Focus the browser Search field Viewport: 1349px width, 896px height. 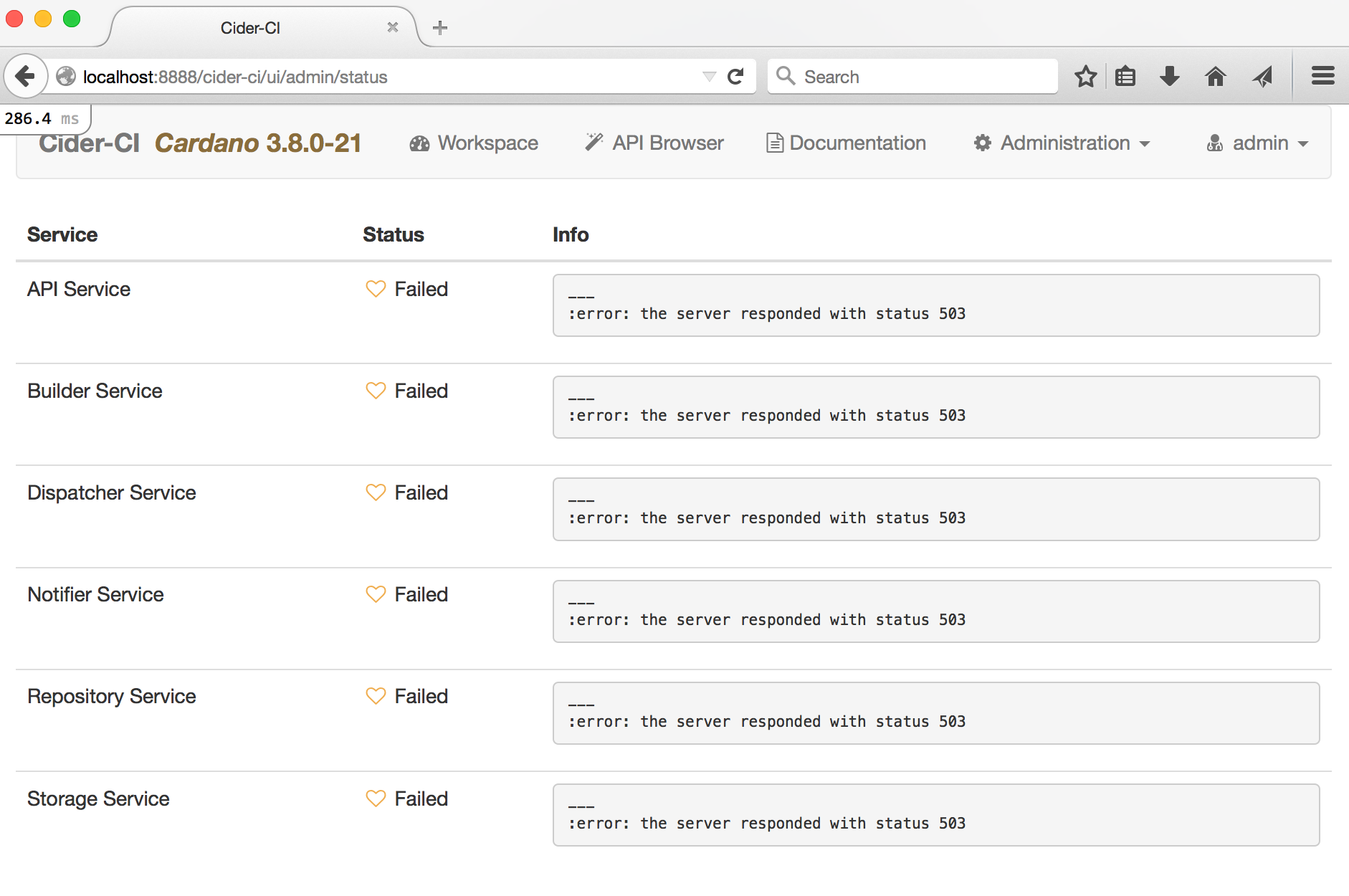[x=912, y=77]
